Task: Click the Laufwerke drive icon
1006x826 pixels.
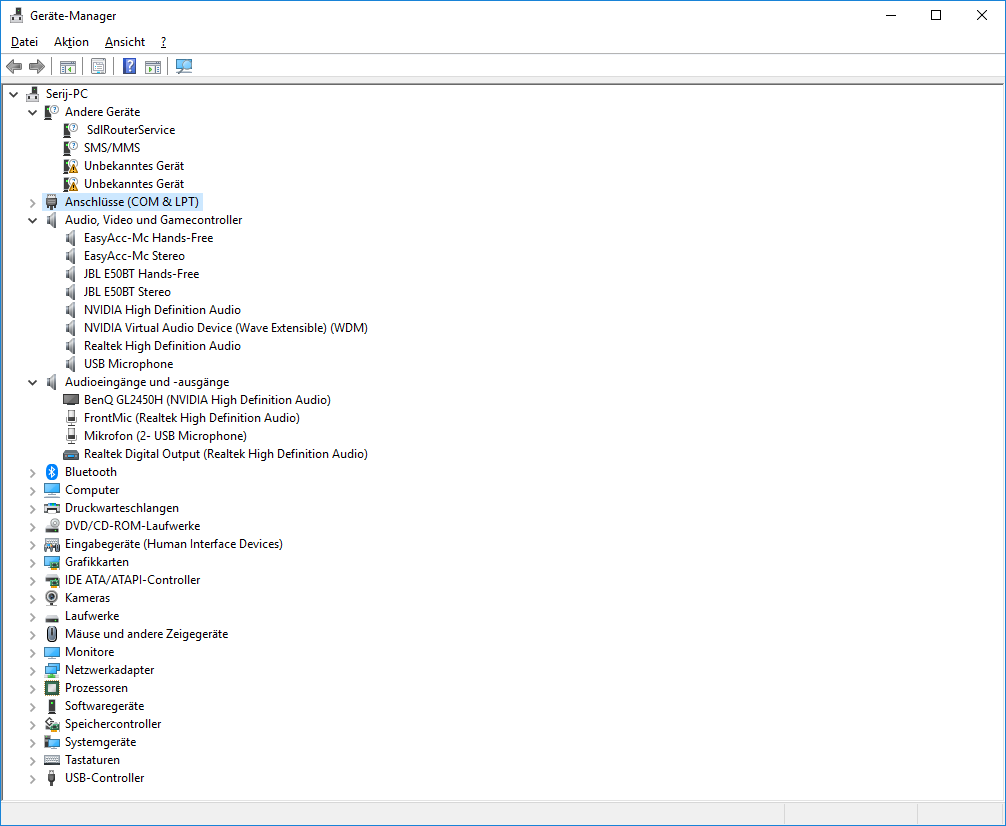Action: coord(52,617)
